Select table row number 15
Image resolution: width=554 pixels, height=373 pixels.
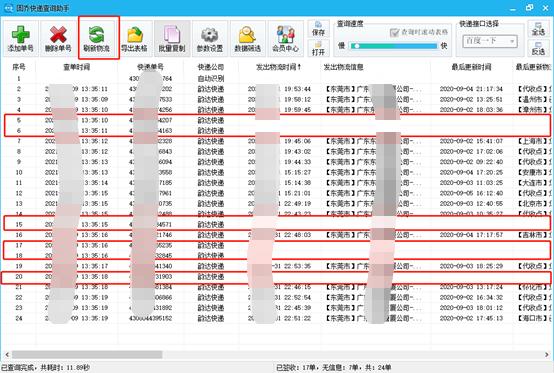point(277,224)
